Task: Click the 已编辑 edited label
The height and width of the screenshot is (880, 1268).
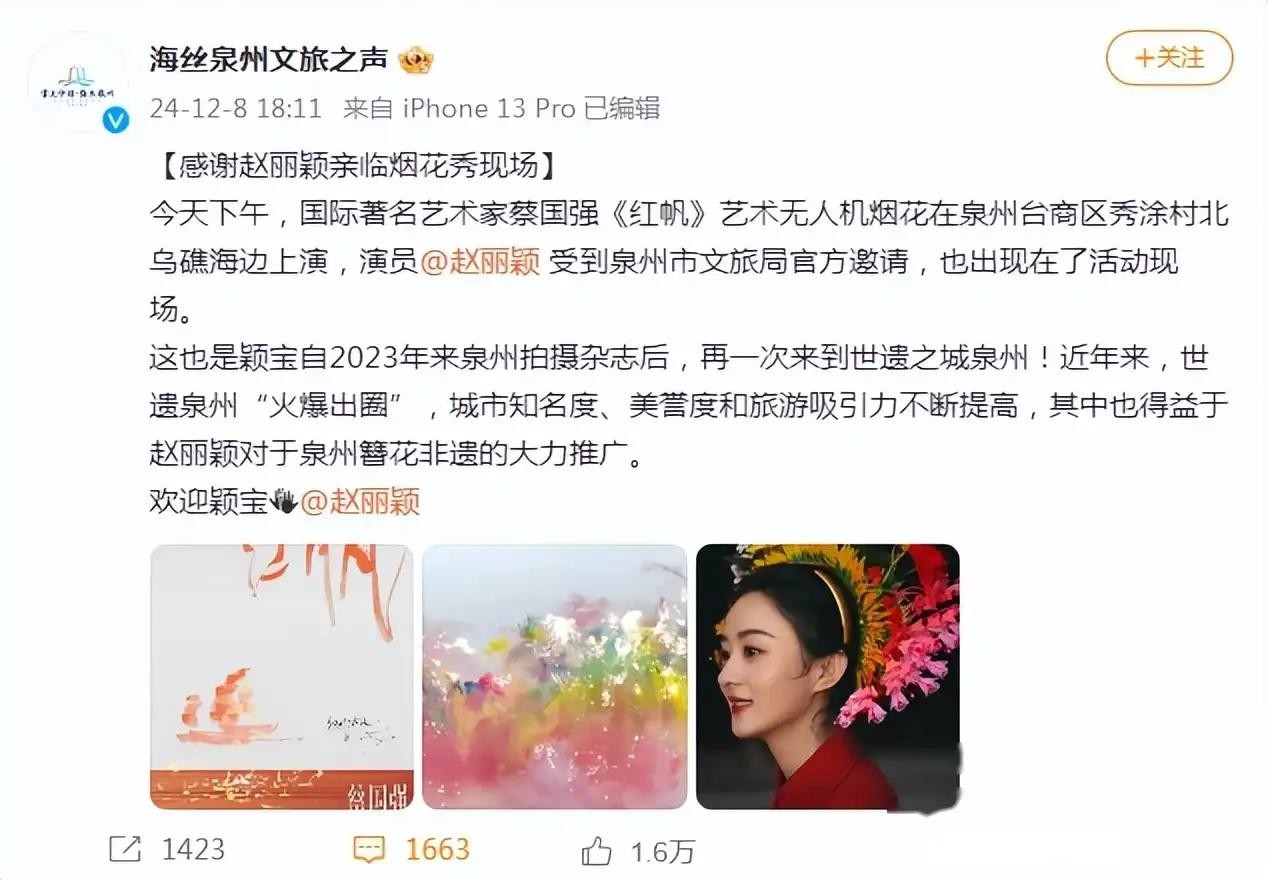Action: click(x=622, y=108)
